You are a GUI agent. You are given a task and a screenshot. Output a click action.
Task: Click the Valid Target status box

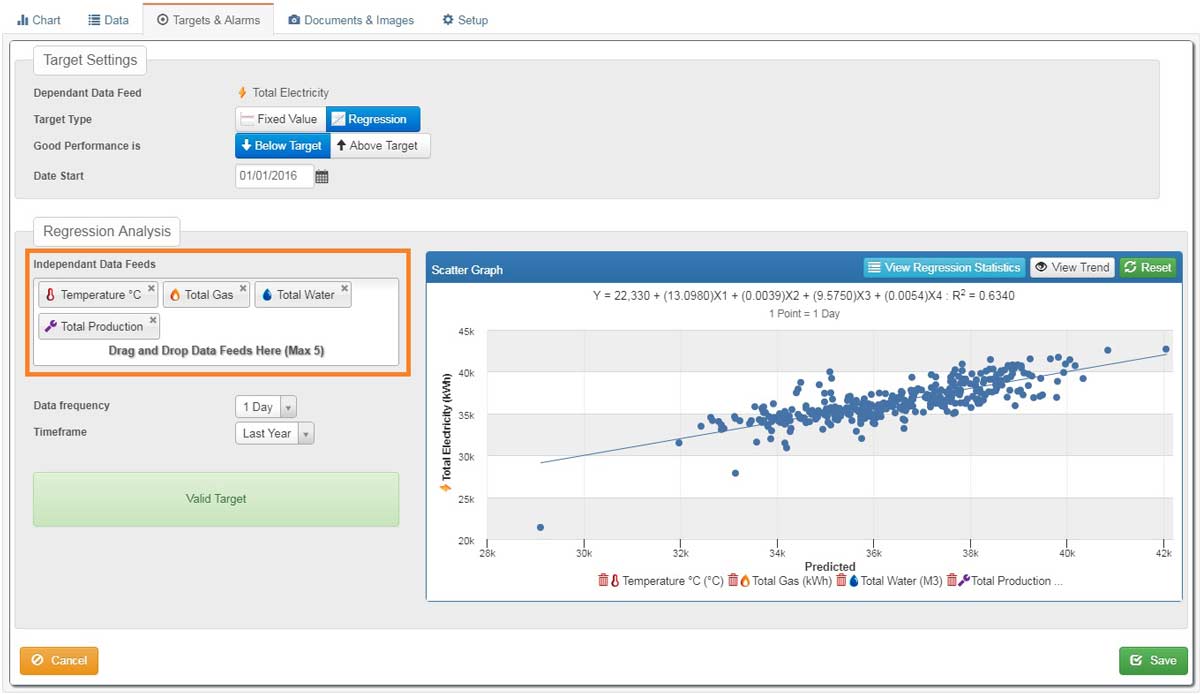pos(216,499)
